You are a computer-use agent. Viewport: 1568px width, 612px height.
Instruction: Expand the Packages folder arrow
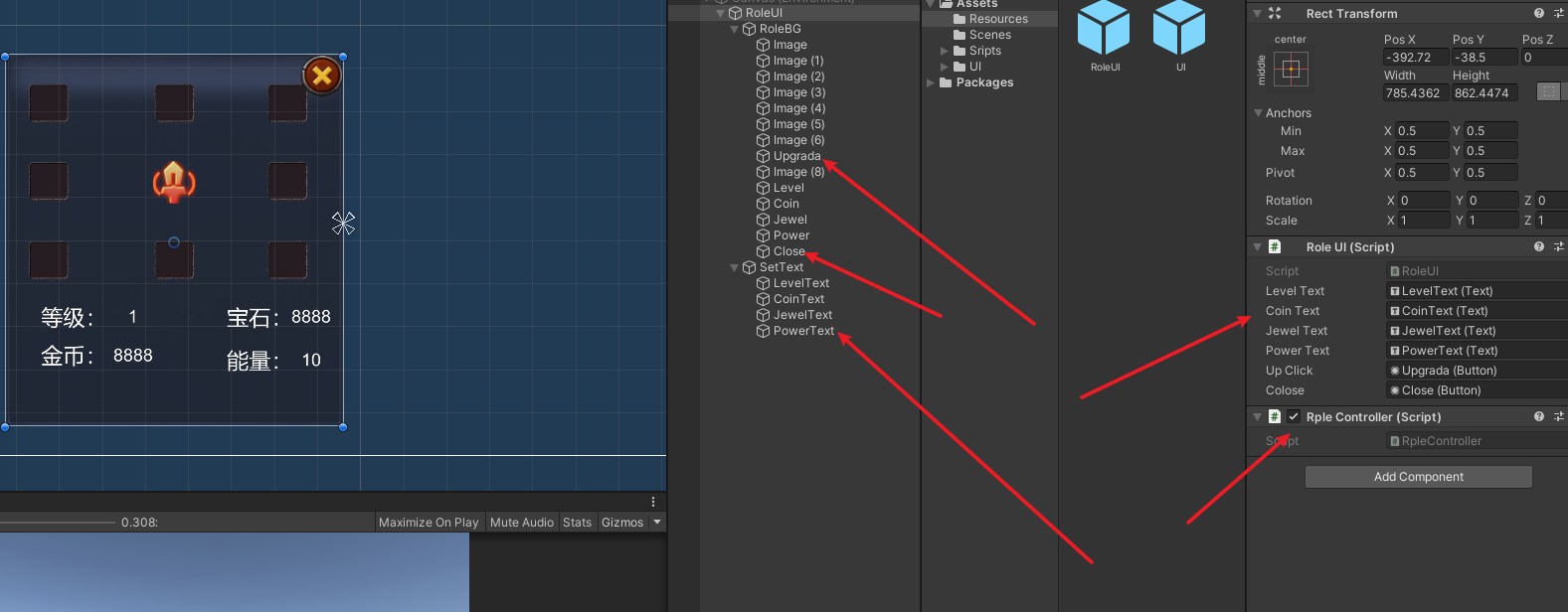tap(931, 82)
